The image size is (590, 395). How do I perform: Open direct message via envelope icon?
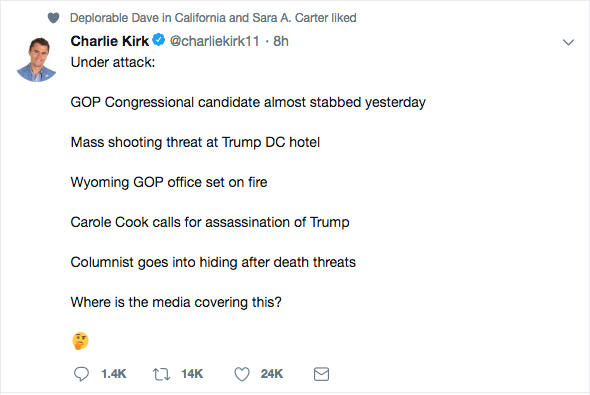321,374
